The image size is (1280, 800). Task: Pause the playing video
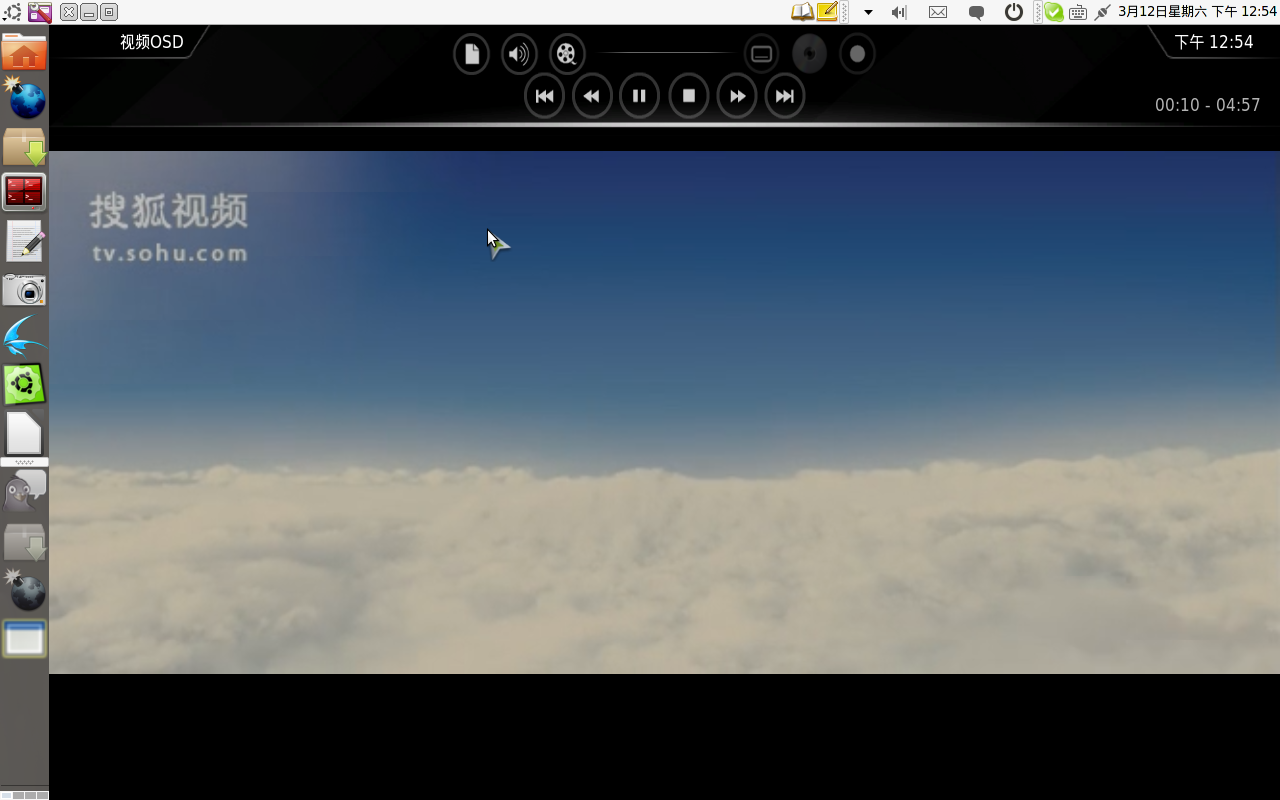640,97
